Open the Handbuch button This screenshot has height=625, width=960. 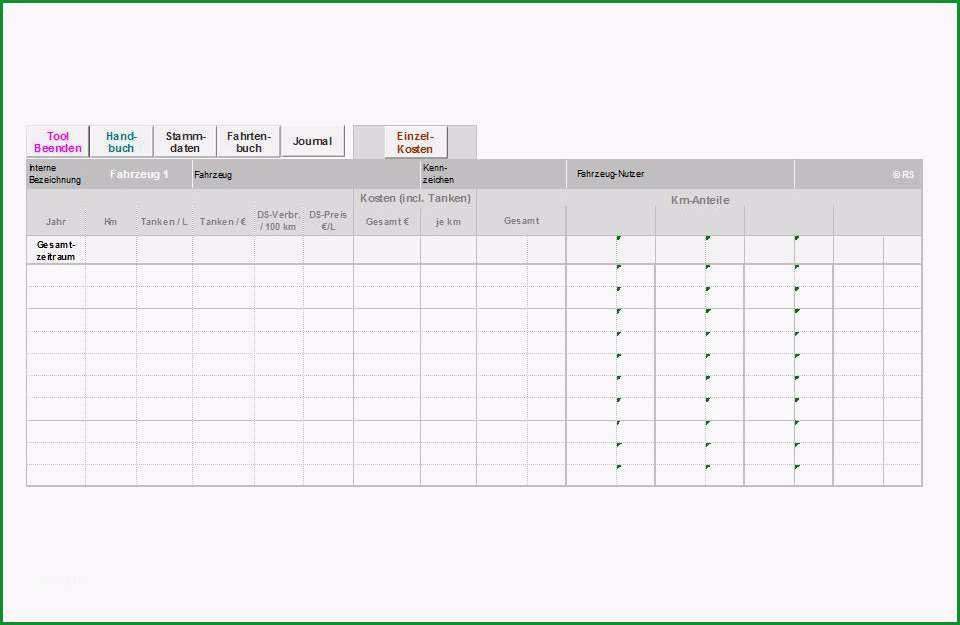[121, 142]
